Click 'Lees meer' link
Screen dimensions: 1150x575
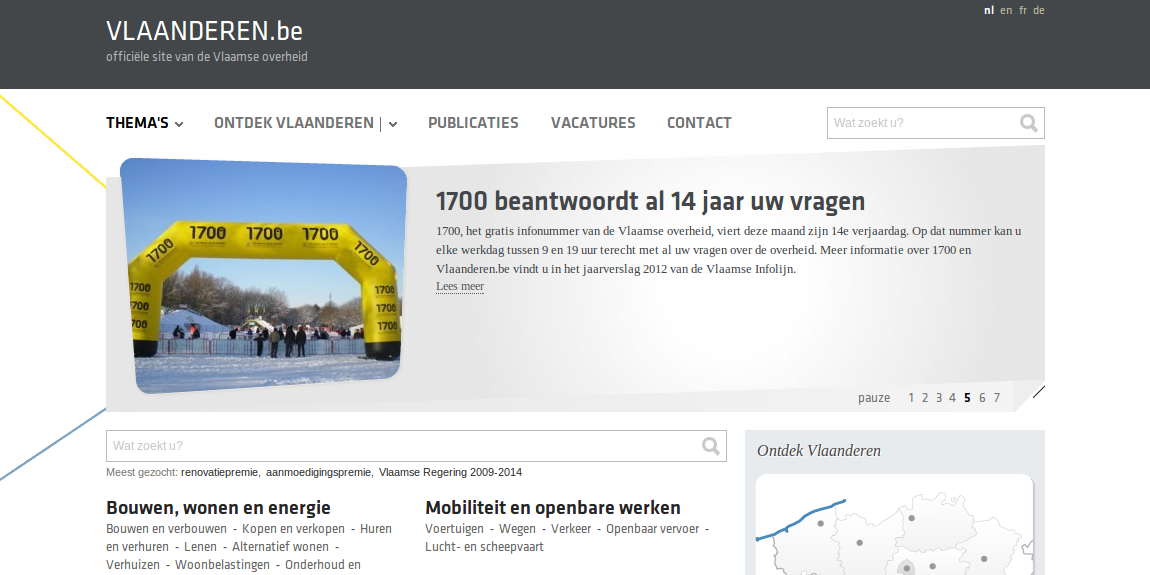pos(460,286)
